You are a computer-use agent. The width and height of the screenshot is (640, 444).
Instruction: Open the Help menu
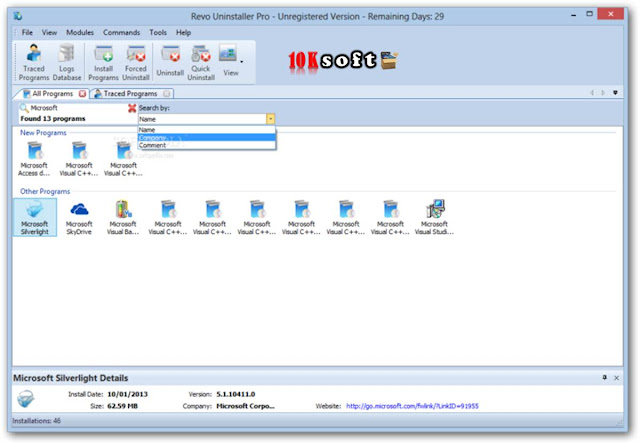(x=183, y=32)
